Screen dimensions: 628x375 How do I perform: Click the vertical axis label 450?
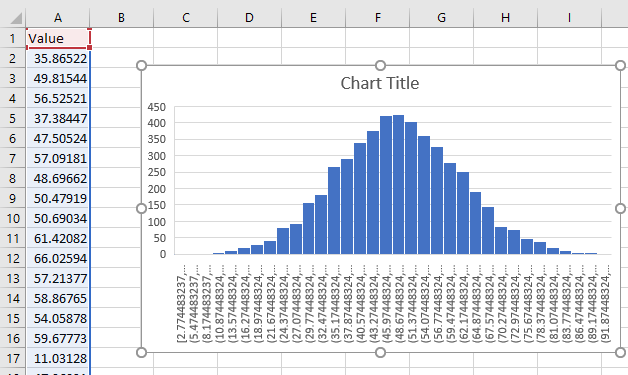click(x=157, y=107)
